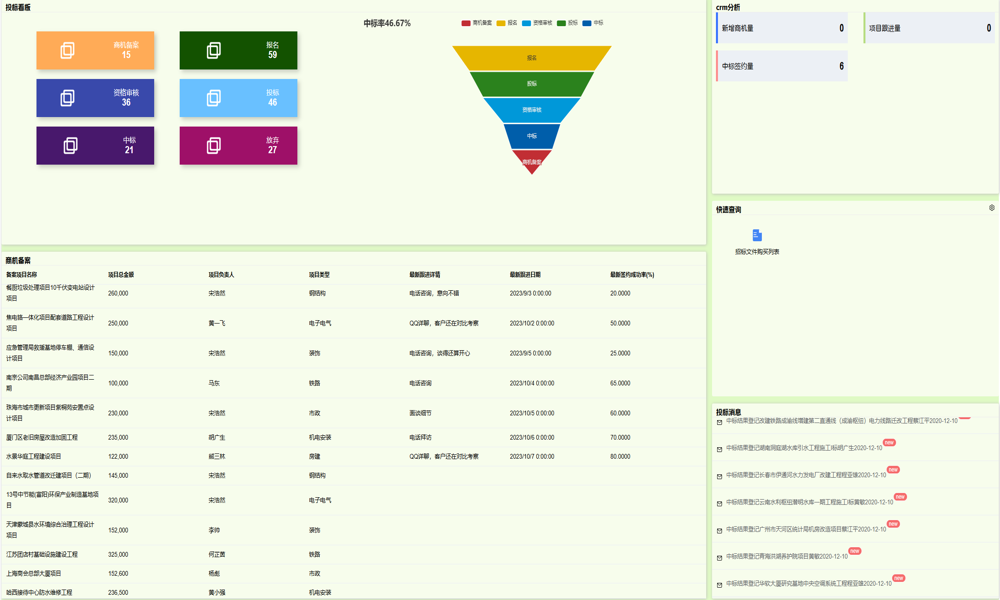This screenshot has width=1000, height=600.
Task: Click the 320,000 amount cell
Action: point(118,501)
